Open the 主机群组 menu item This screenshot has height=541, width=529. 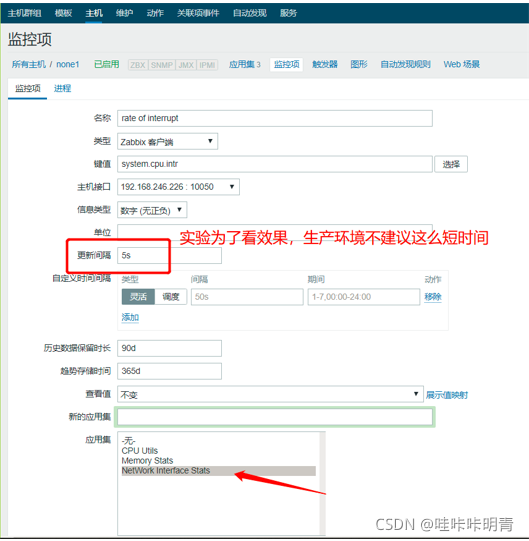pos(24,13)
